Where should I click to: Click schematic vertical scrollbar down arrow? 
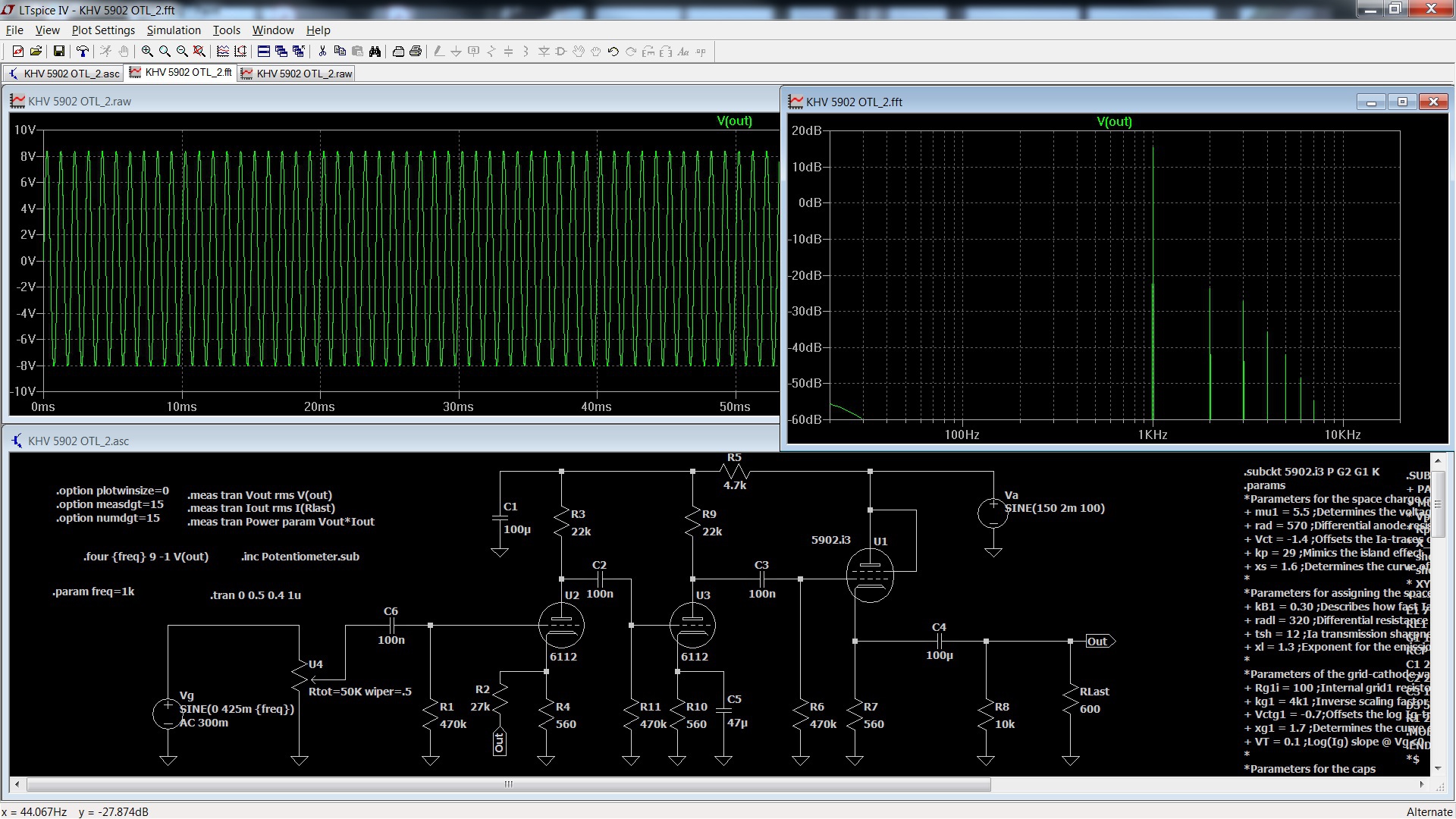[x=1437, y=769]
